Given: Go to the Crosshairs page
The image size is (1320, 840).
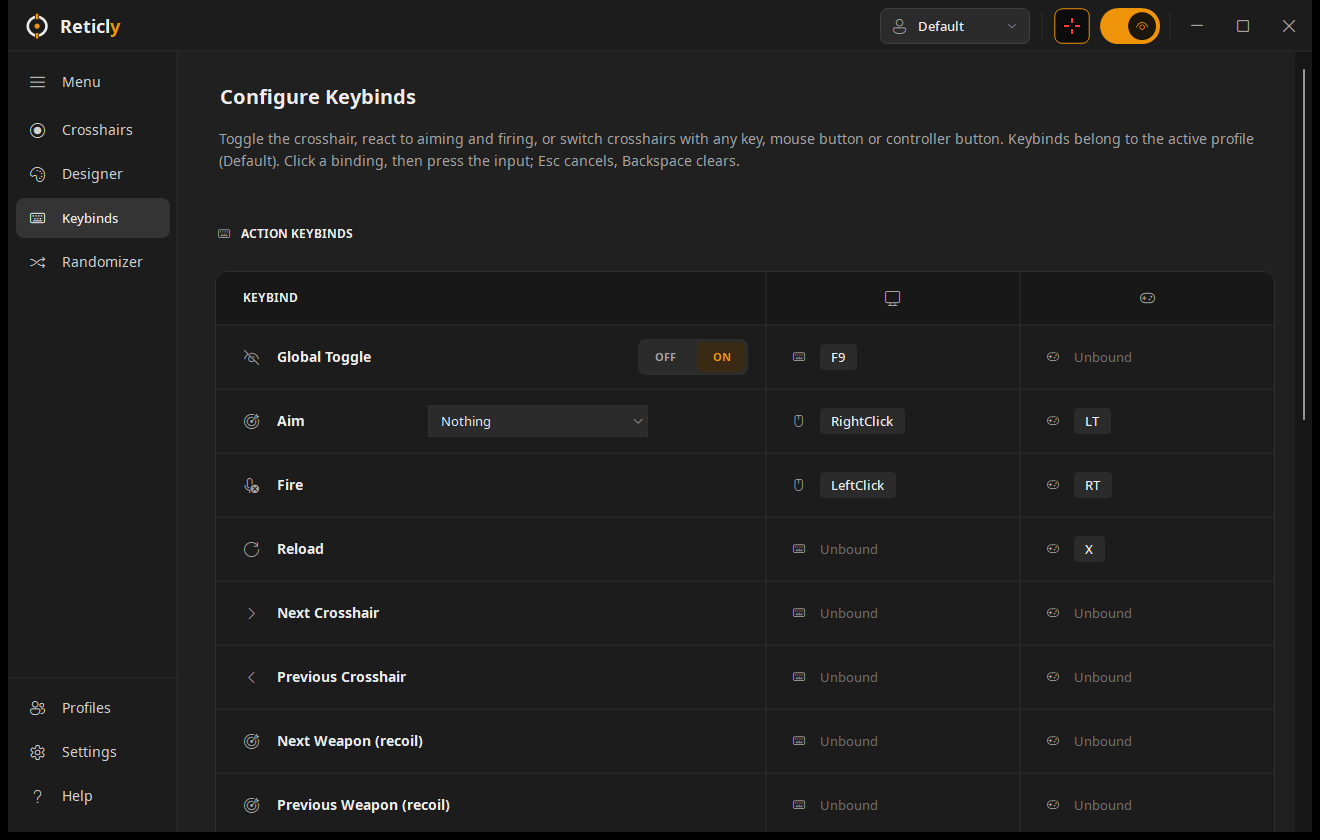Looking at the screenshot, I should click(93, 130).
